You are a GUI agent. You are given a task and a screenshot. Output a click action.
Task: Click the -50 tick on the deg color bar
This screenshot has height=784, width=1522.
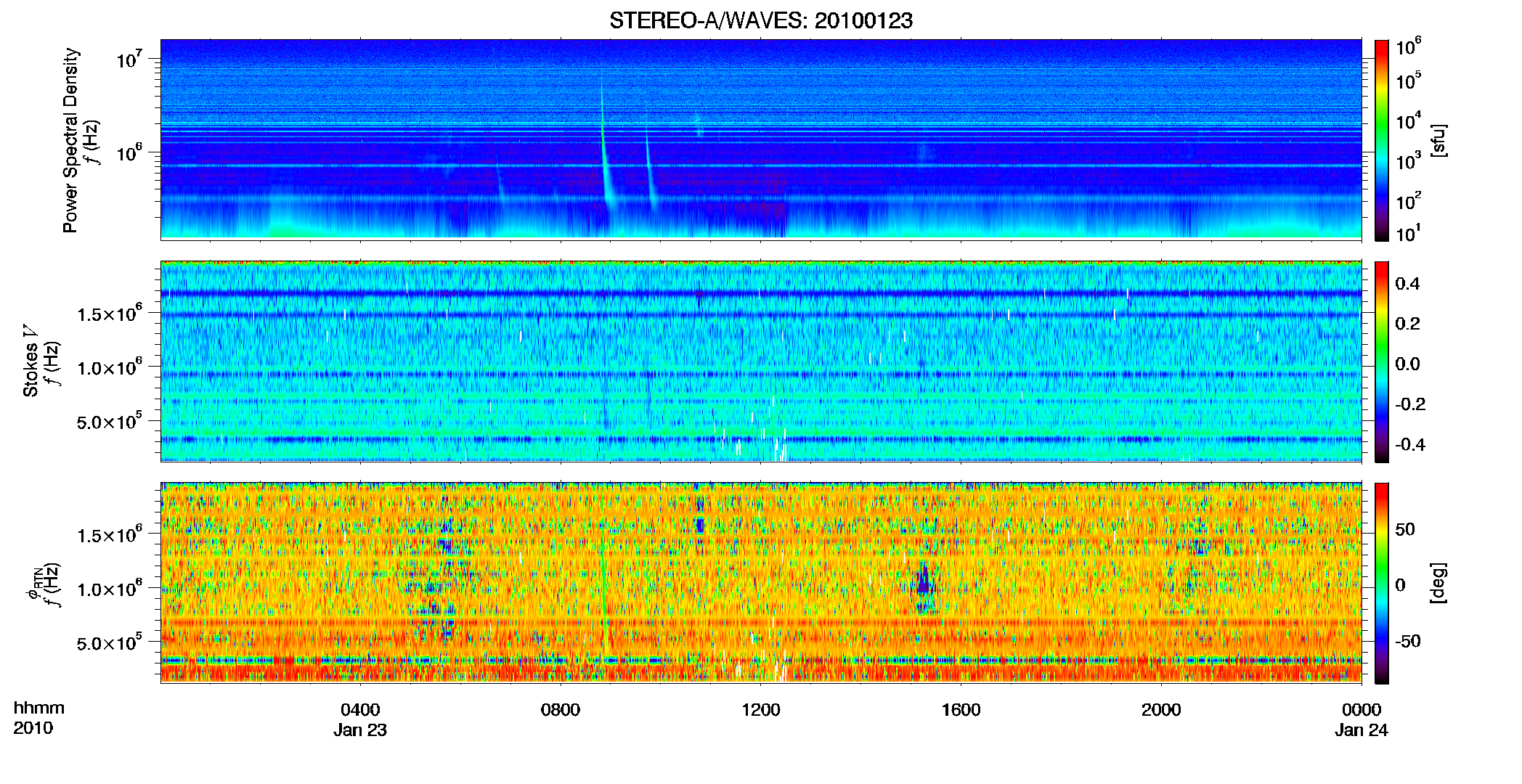coord(1407,642)
